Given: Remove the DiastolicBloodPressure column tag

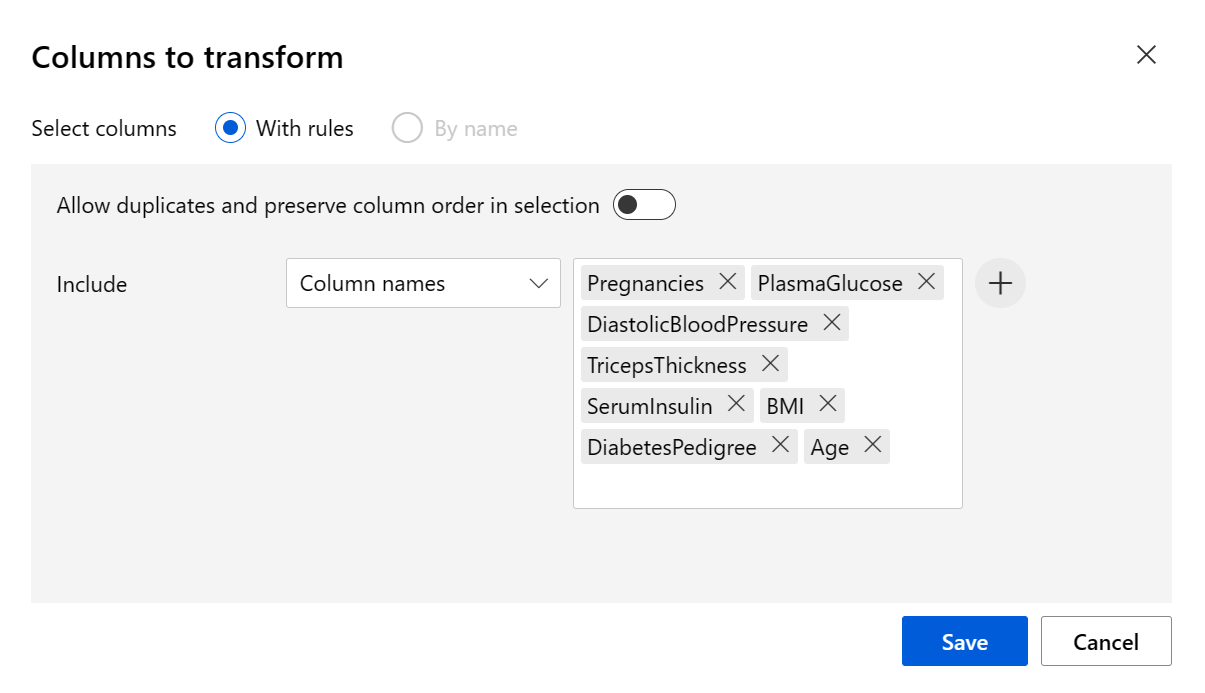Looking at the screenshot, I should 831,324.
